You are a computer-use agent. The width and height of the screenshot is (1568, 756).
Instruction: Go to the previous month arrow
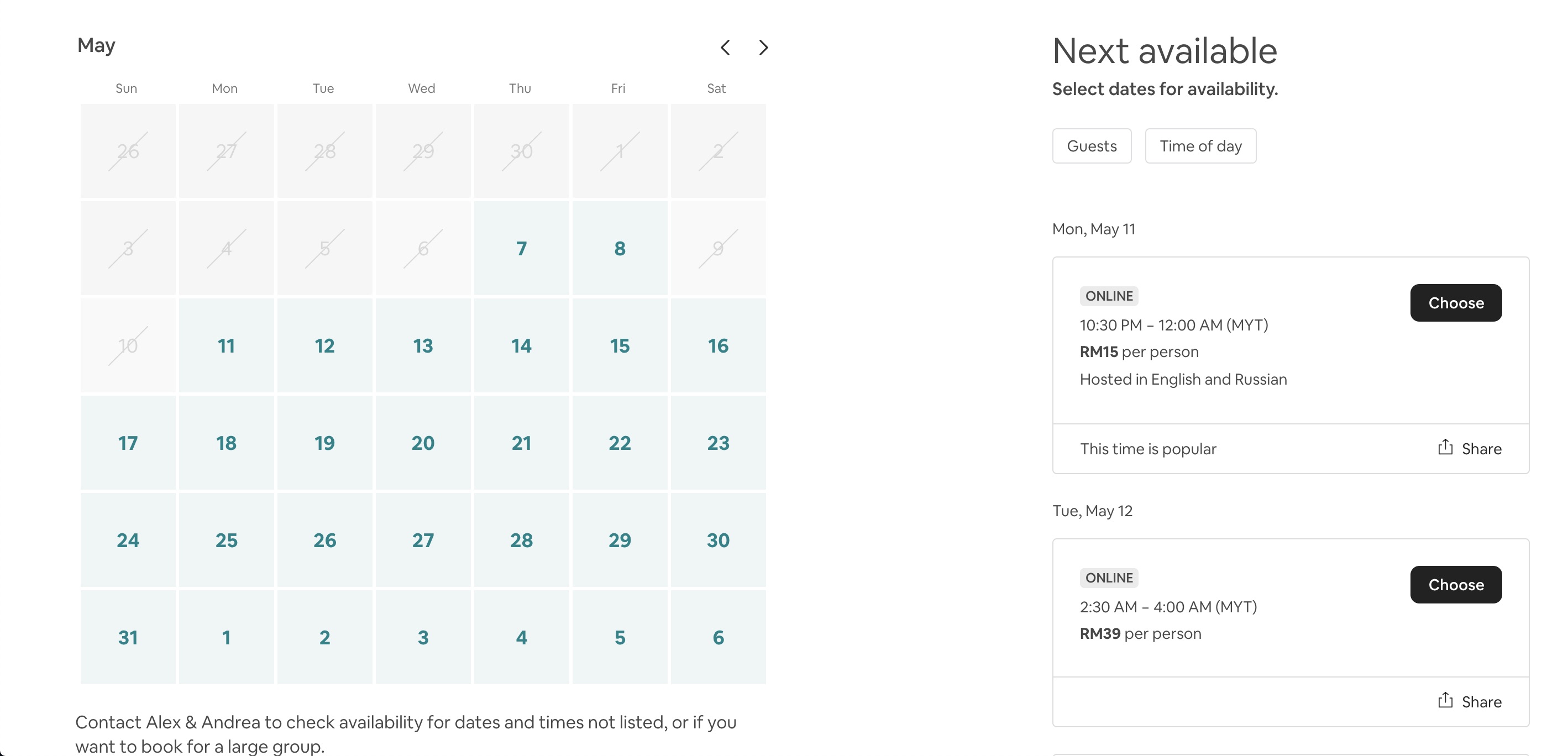coord(725,48)
